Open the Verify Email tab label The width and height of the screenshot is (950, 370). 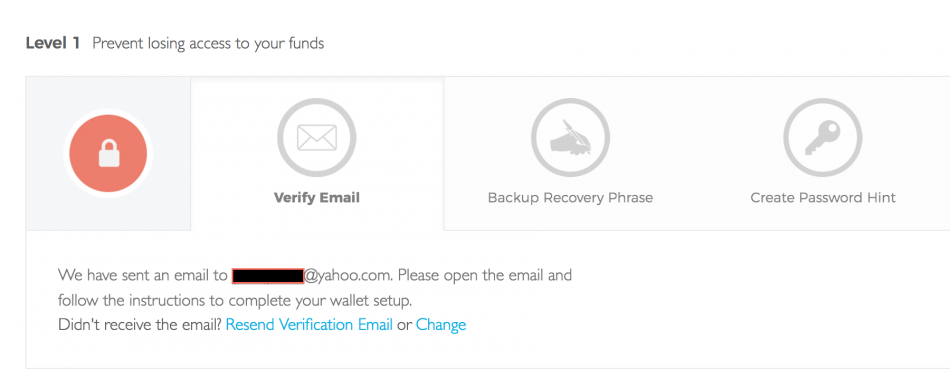click(x=317, y=198)
